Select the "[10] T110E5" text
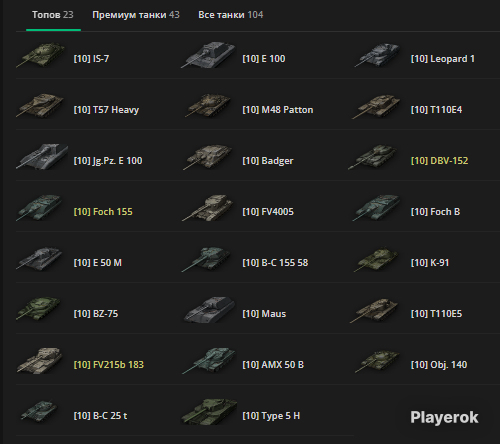The width and height of the screenshot is (500, 444). click(x=436, y=314)
